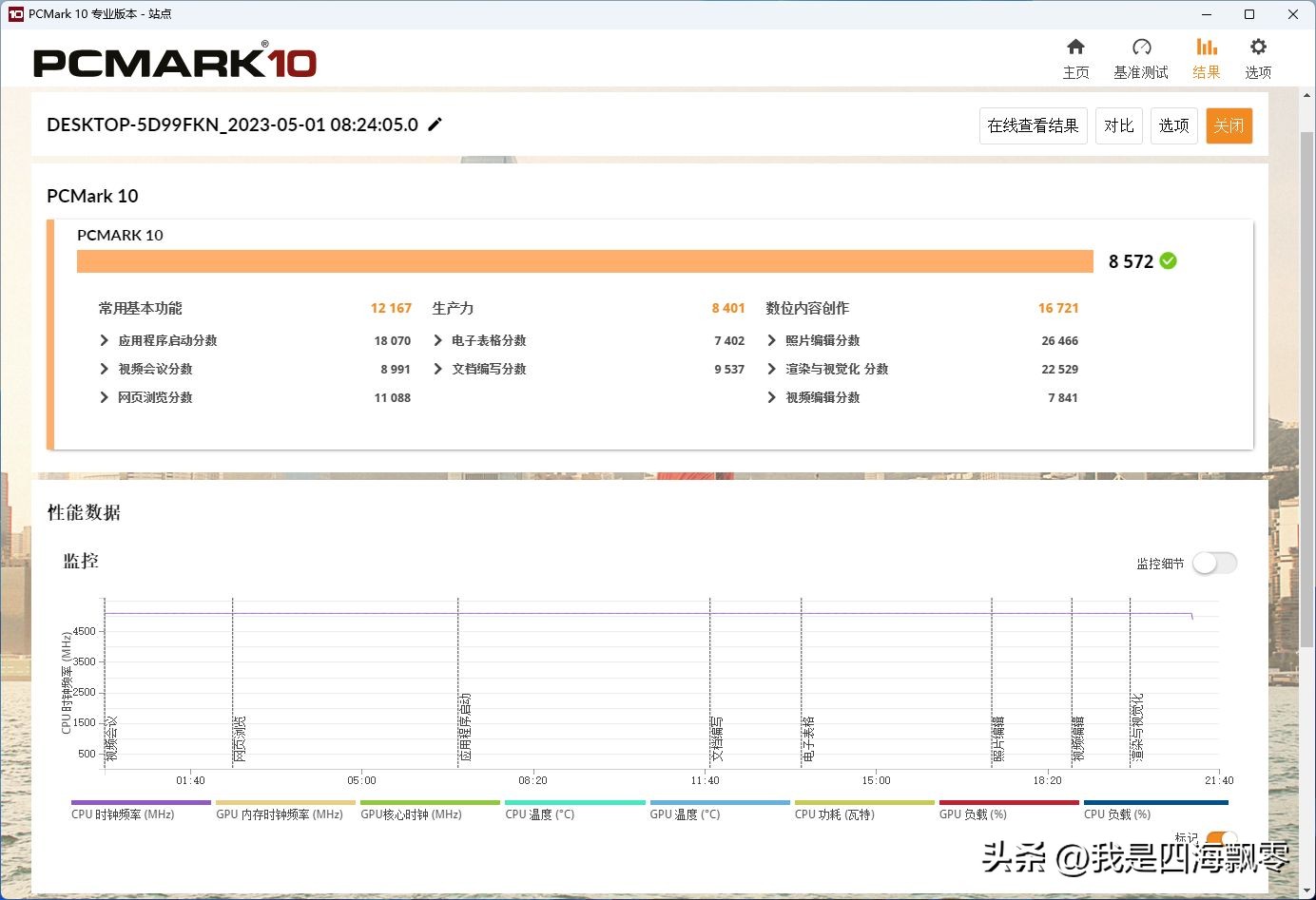The width and height of the screenshot is (1316, 900).
Task: Switch to the 基准测试 tab
Action: point(1140,52)
